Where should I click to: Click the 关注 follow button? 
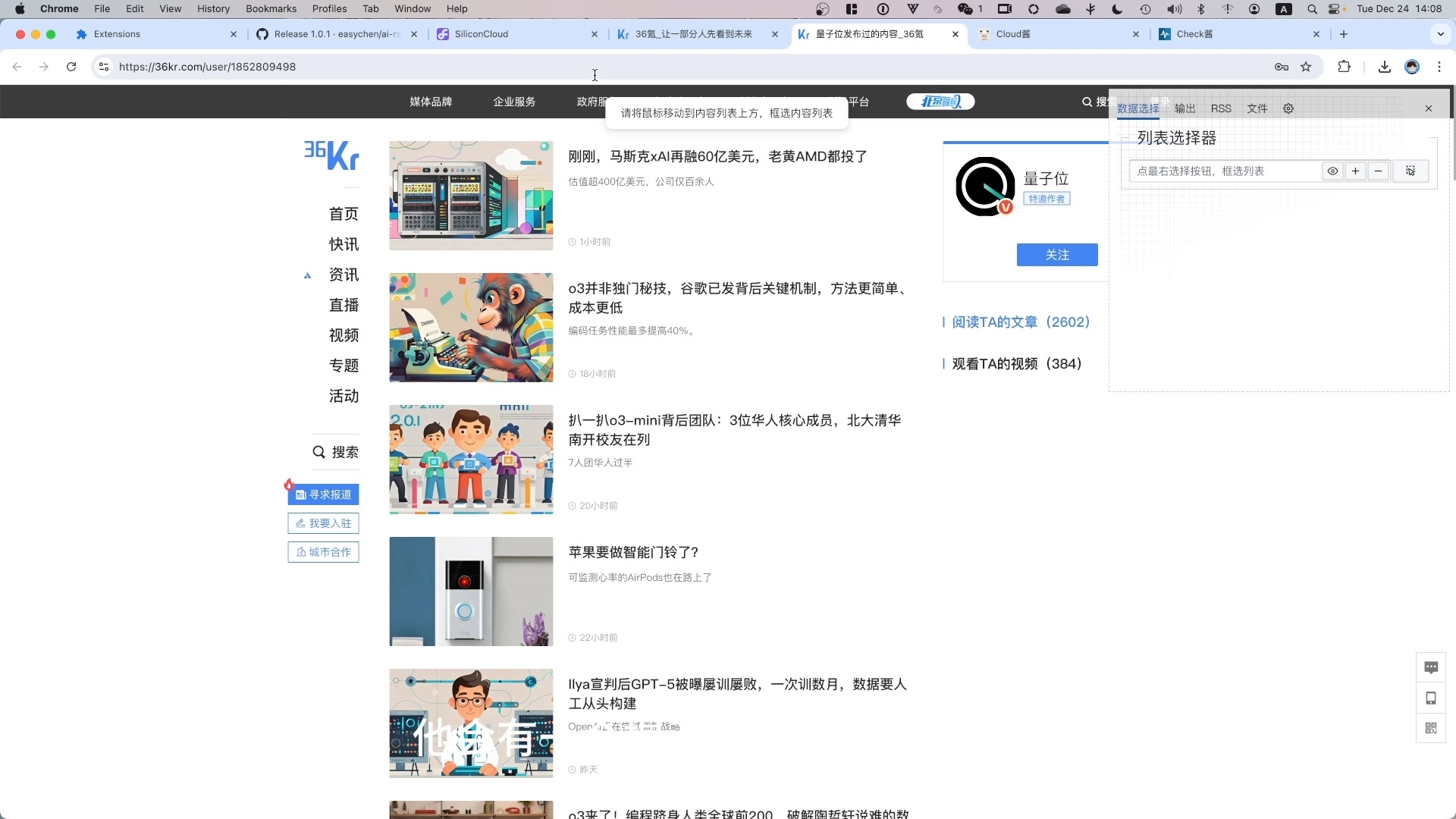point(1057,255)
